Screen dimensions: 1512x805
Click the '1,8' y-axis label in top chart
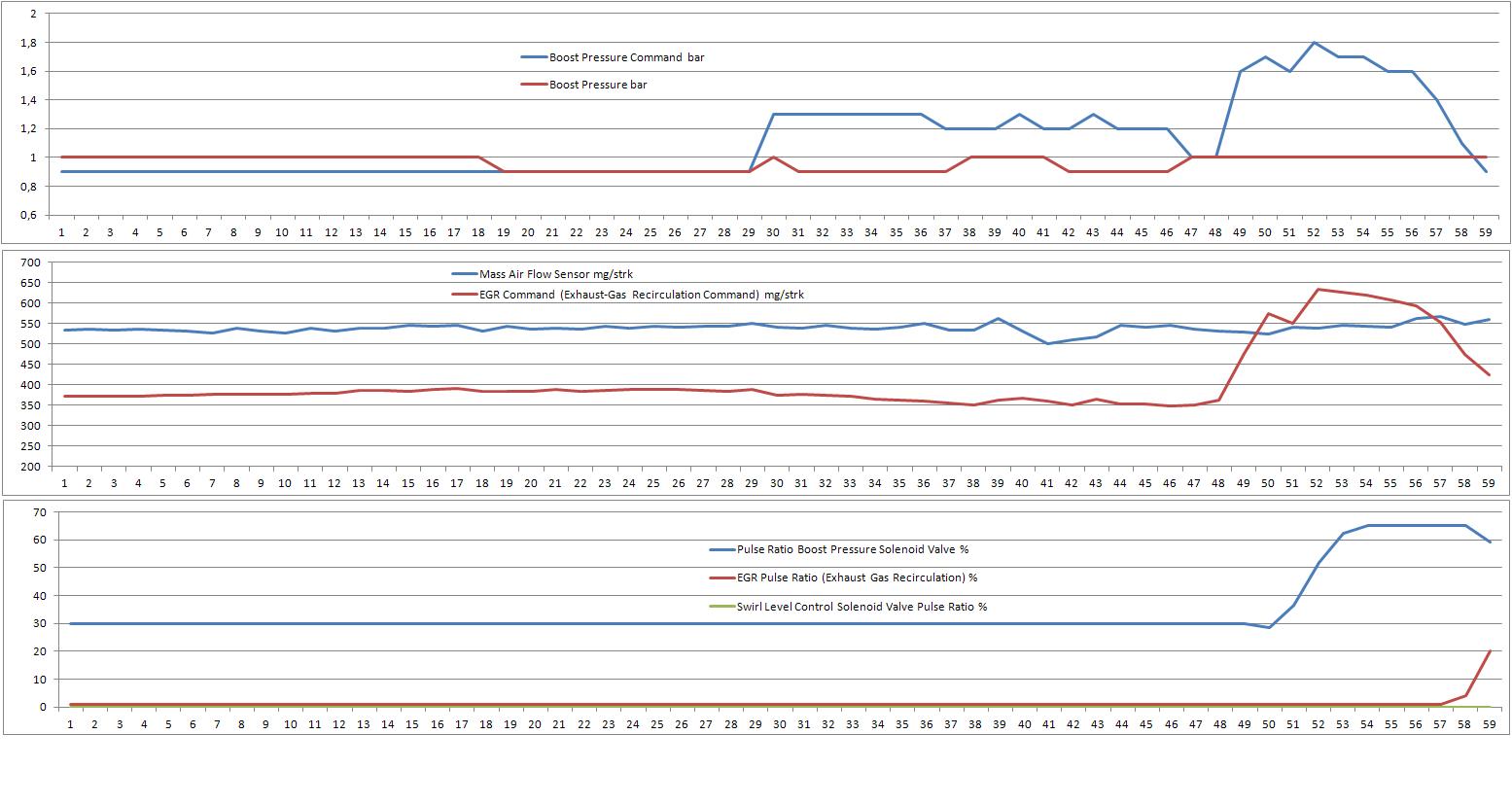click(28, 43)
